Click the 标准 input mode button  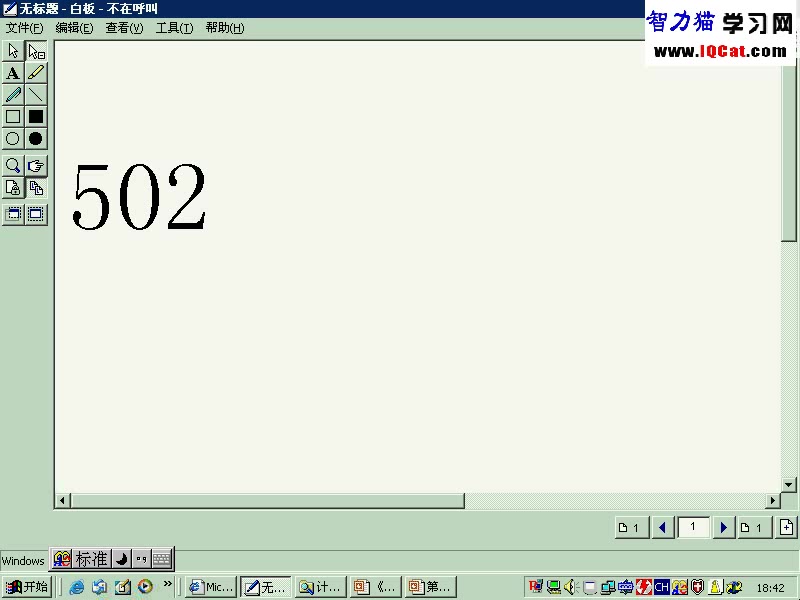coord(91,559)
